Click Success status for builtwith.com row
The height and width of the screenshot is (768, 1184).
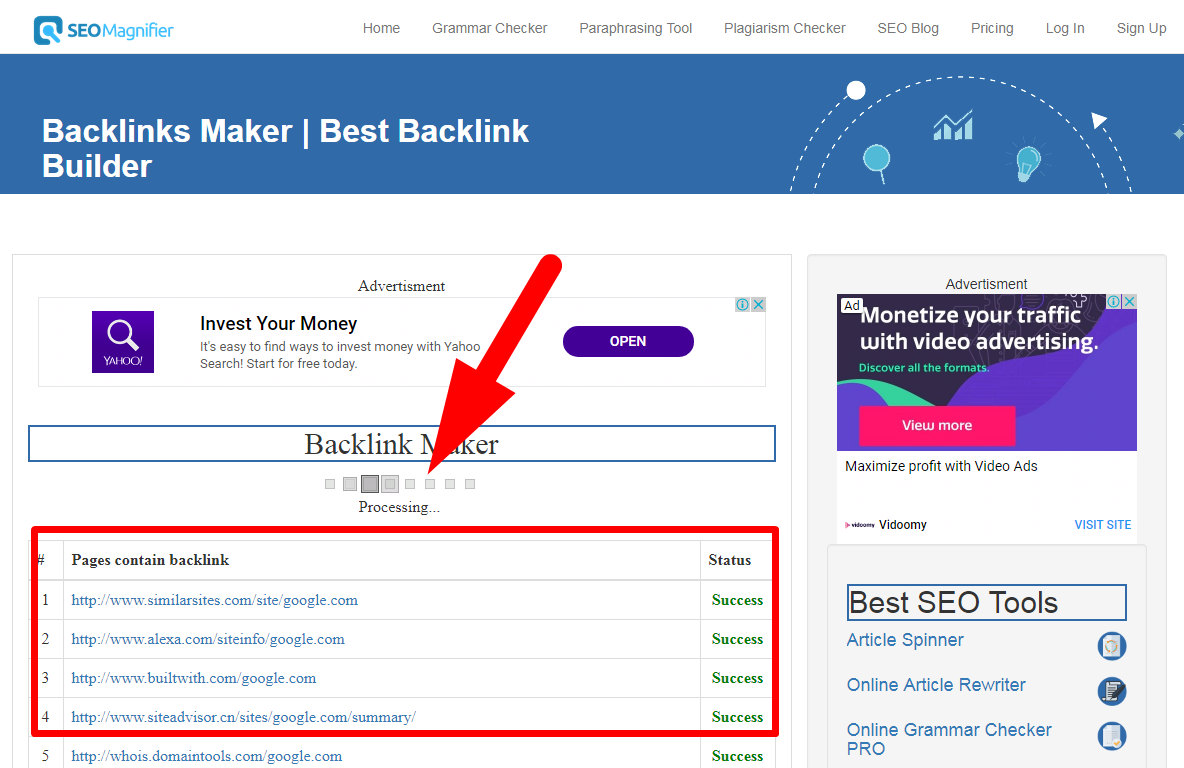pos(737,678)
